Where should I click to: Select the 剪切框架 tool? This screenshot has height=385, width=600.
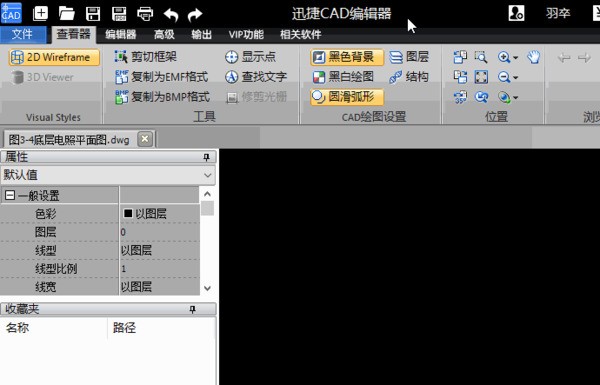point(145,57)
